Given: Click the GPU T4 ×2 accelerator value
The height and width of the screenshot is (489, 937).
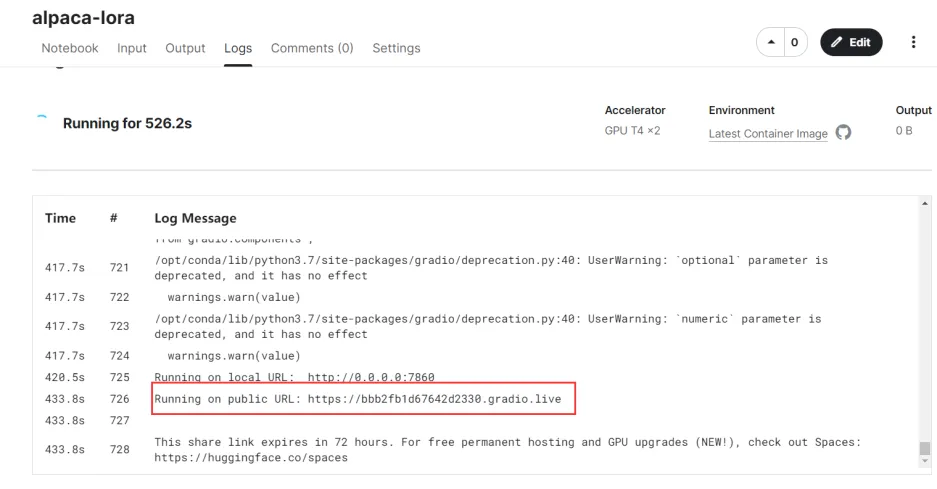Looking at the screenshot, I should [x=632, y=130].
